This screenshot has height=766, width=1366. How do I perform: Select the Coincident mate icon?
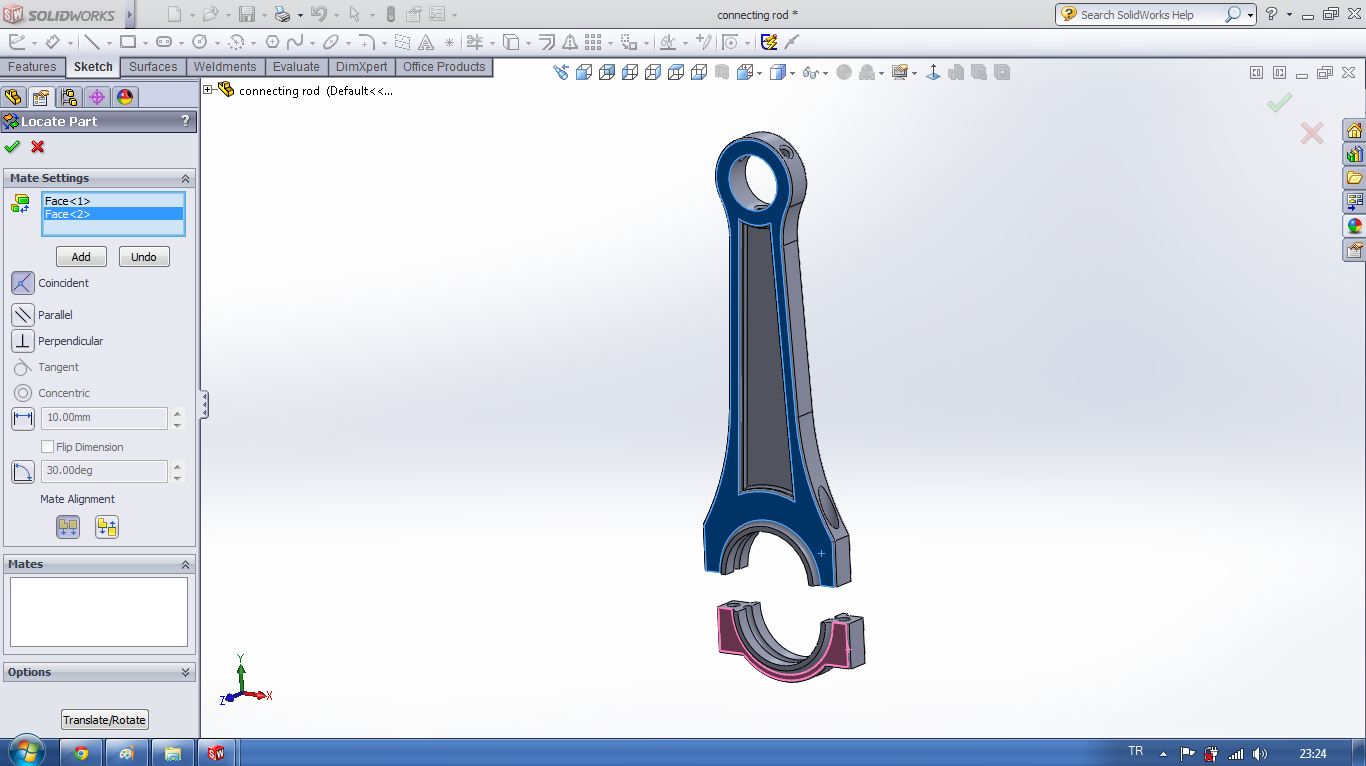tap(22, 283)
